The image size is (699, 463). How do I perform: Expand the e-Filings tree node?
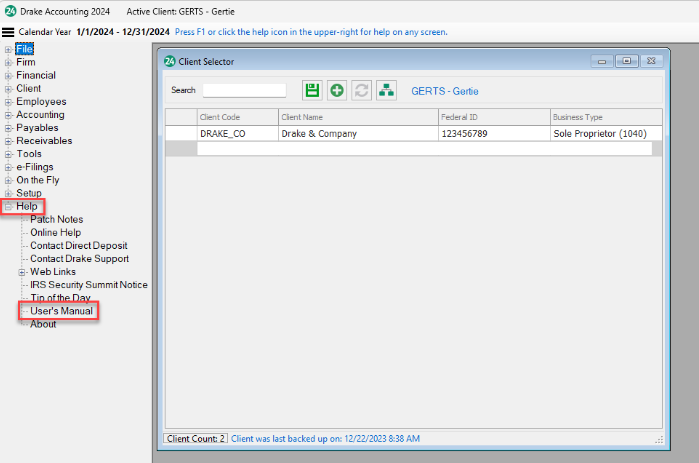click(8, 168)
